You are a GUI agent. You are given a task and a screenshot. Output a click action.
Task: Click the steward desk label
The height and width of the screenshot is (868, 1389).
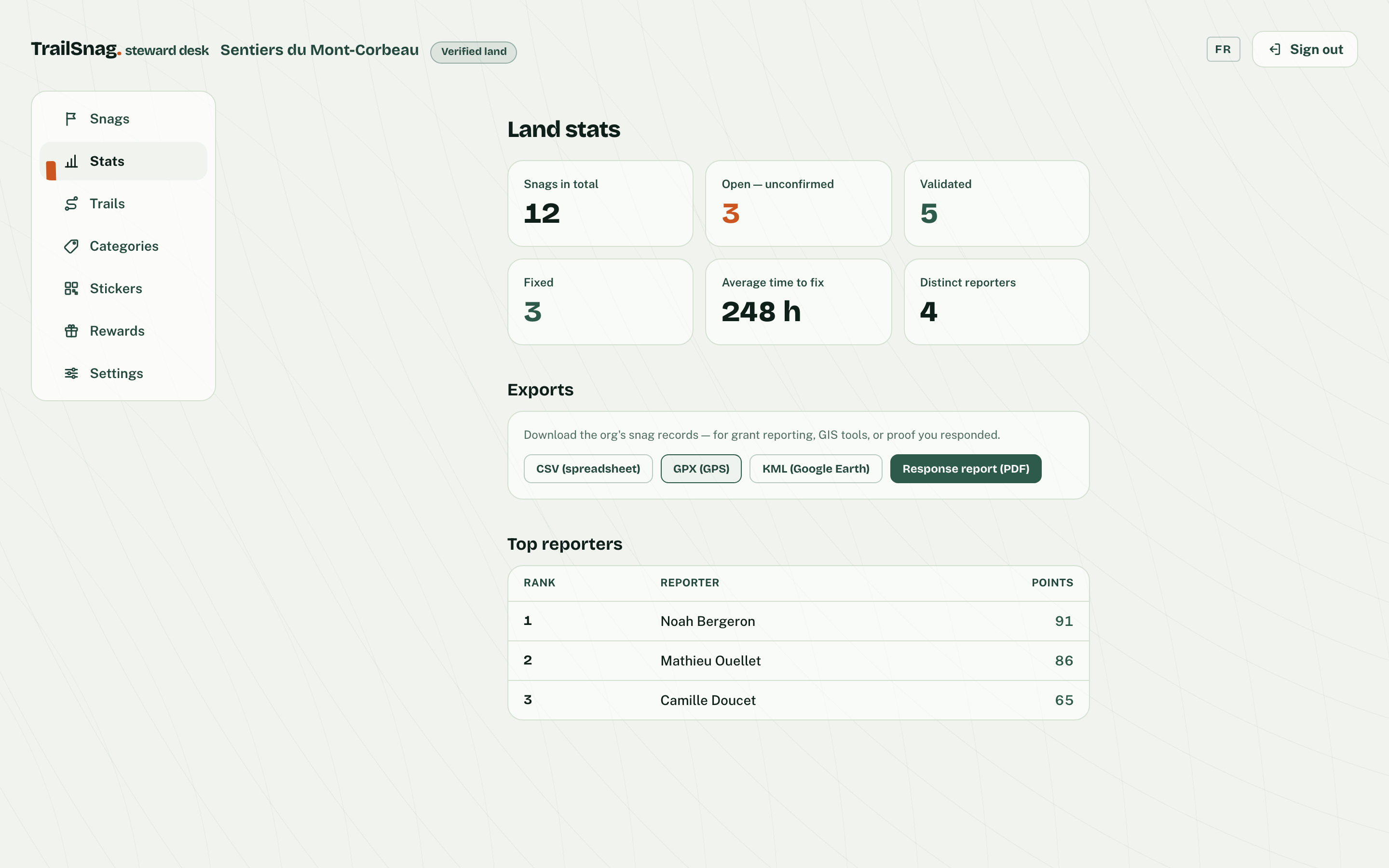pos(167,51)
